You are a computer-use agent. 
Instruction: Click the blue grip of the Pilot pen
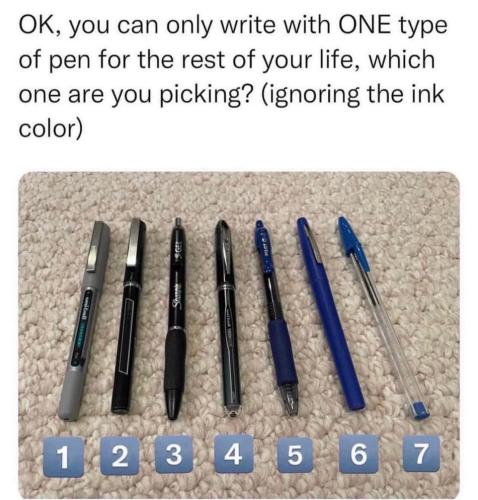283,352
